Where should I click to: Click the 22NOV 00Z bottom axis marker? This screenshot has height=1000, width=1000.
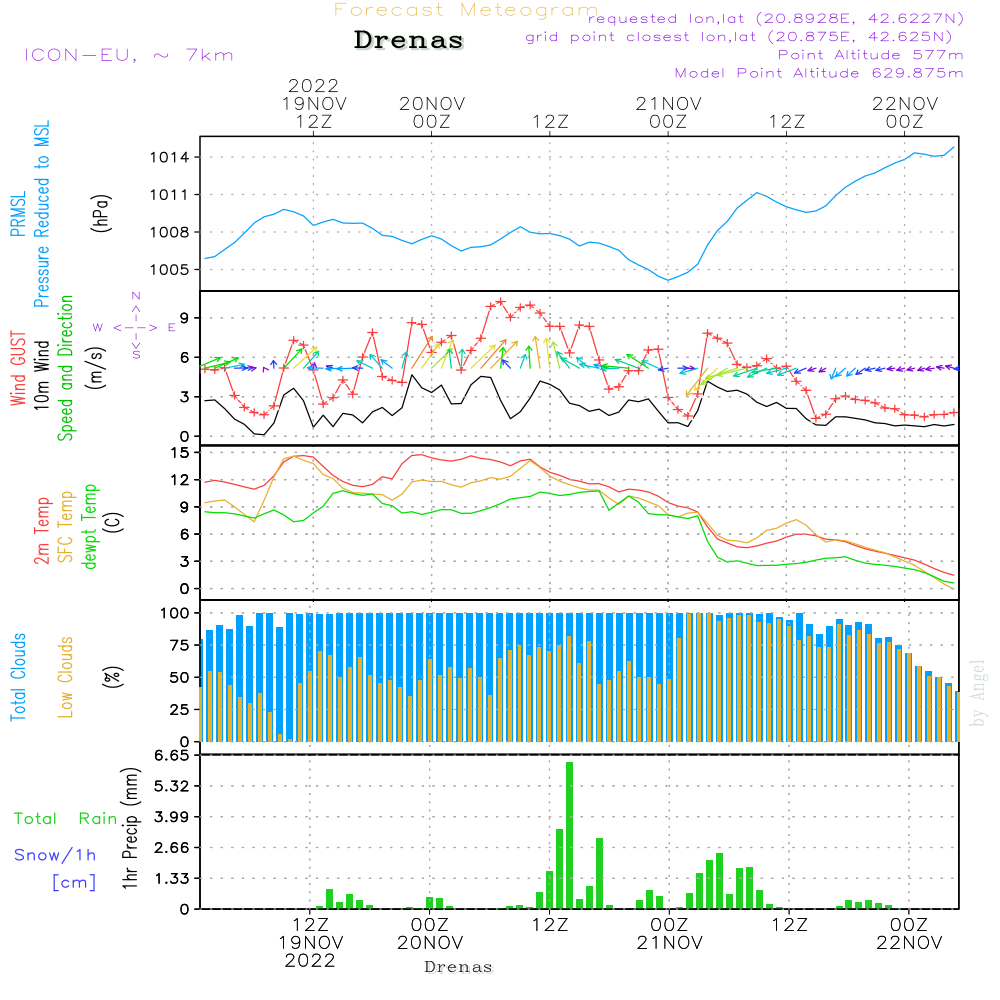[907, 933]
